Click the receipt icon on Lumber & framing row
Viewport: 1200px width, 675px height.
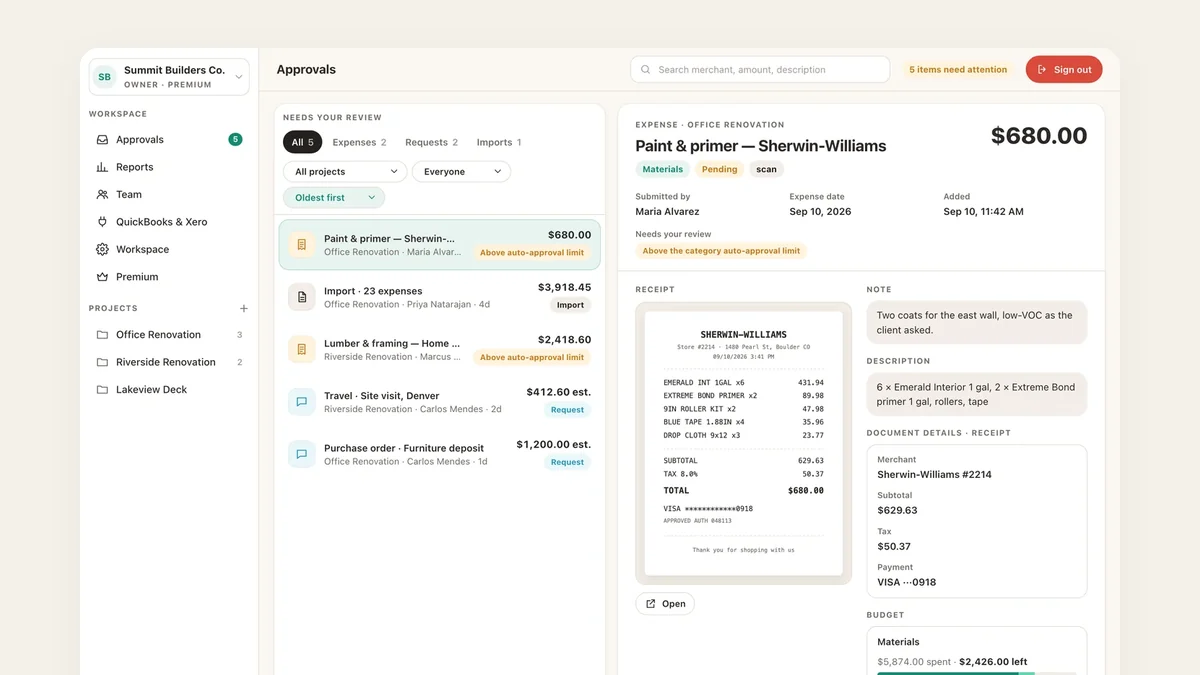tap(301, 349)
